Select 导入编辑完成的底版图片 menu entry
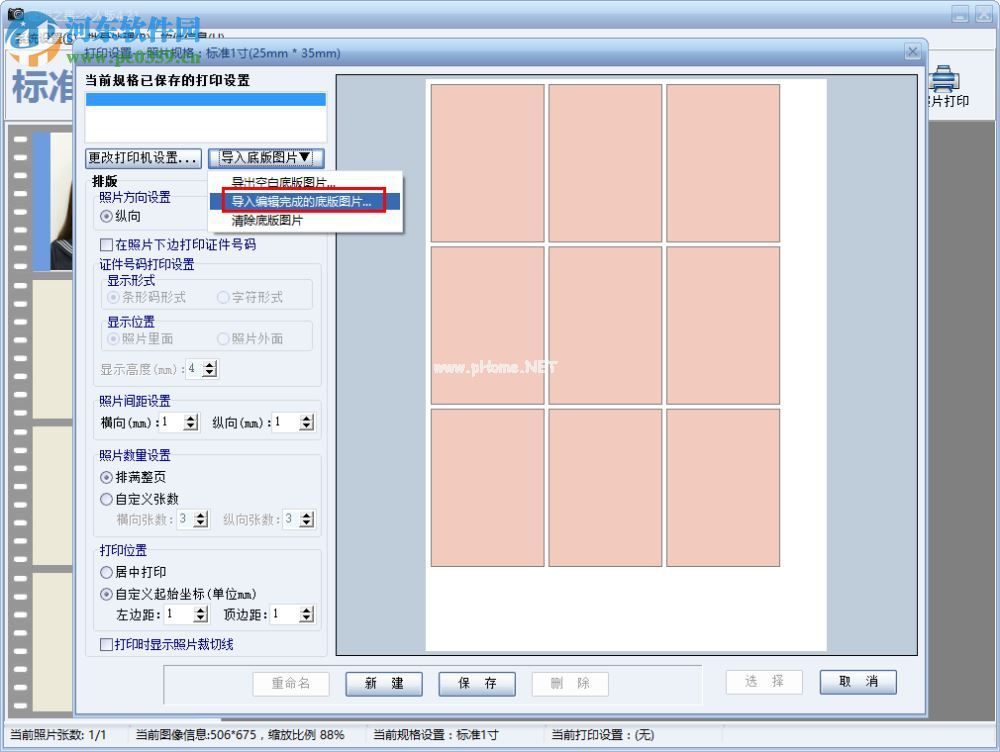1000x752 pixels. coord(301,201)
